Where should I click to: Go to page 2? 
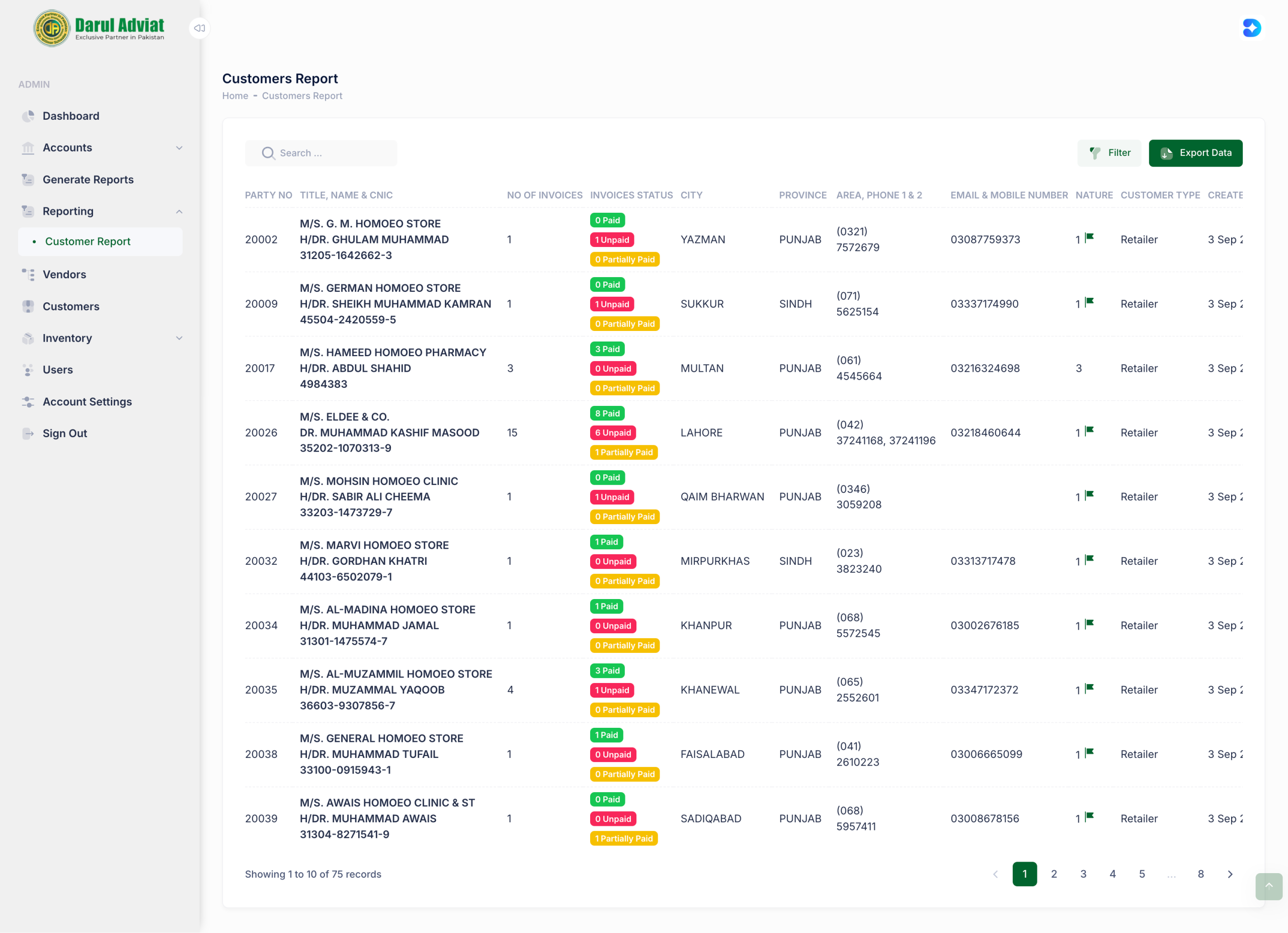pyautogui.click(x=1054, y=874)
